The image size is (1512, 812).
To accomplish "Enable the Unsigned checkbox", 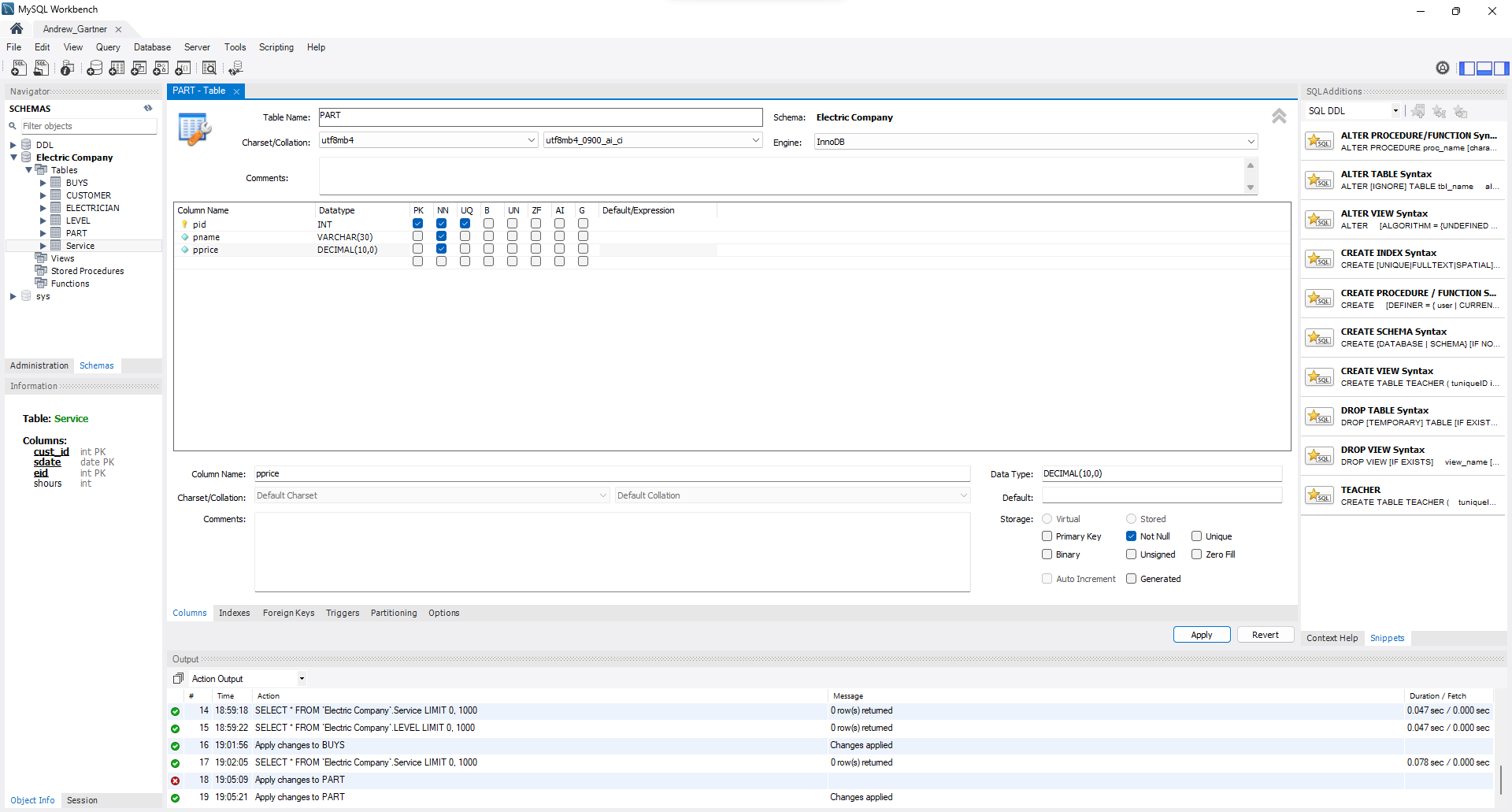I will [x=1132, y=554].
